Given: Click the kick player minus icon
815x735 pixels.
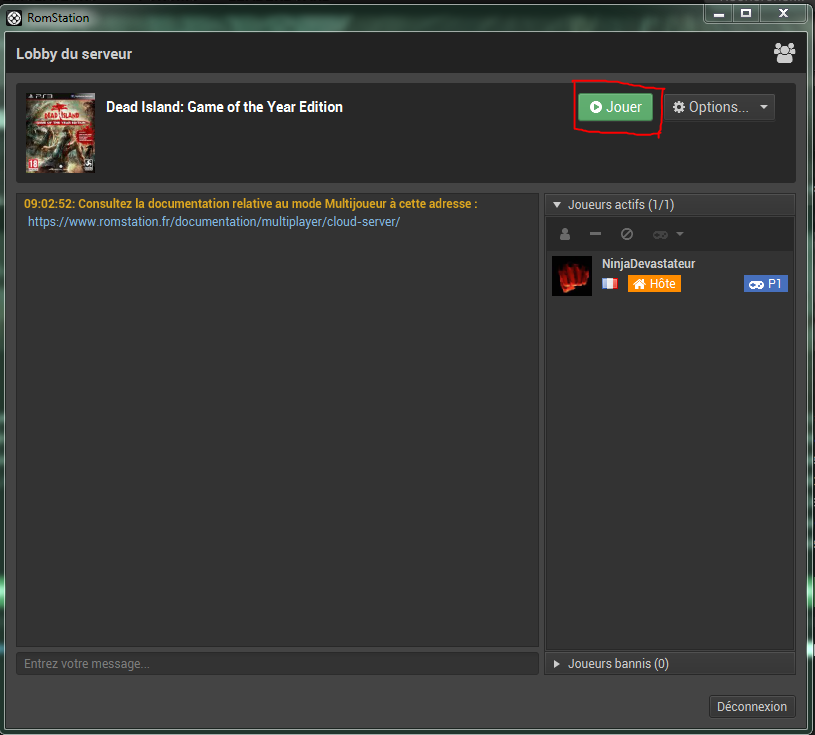Looking at the screenshot, I should (595, 234).
